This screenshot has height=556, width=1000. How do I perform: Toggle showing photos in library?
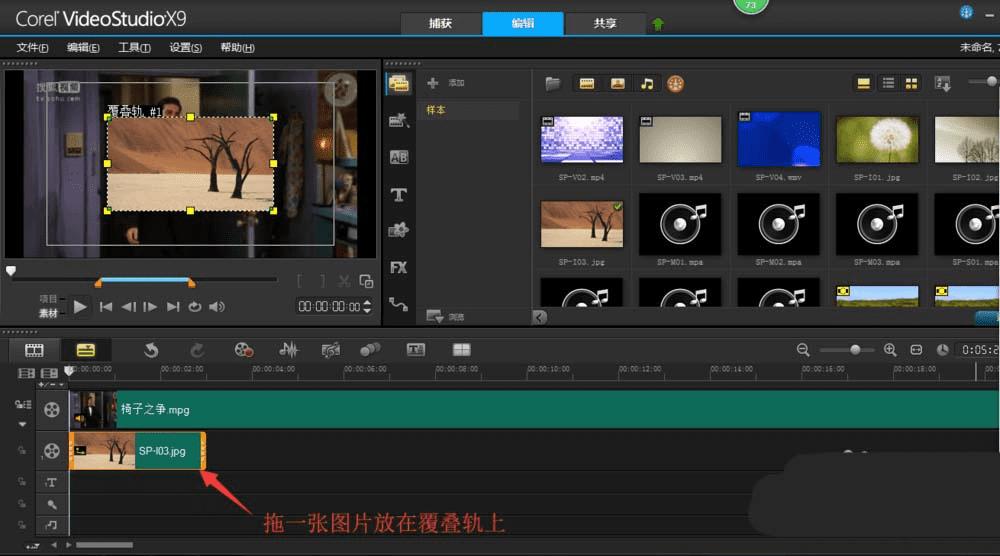617,84
